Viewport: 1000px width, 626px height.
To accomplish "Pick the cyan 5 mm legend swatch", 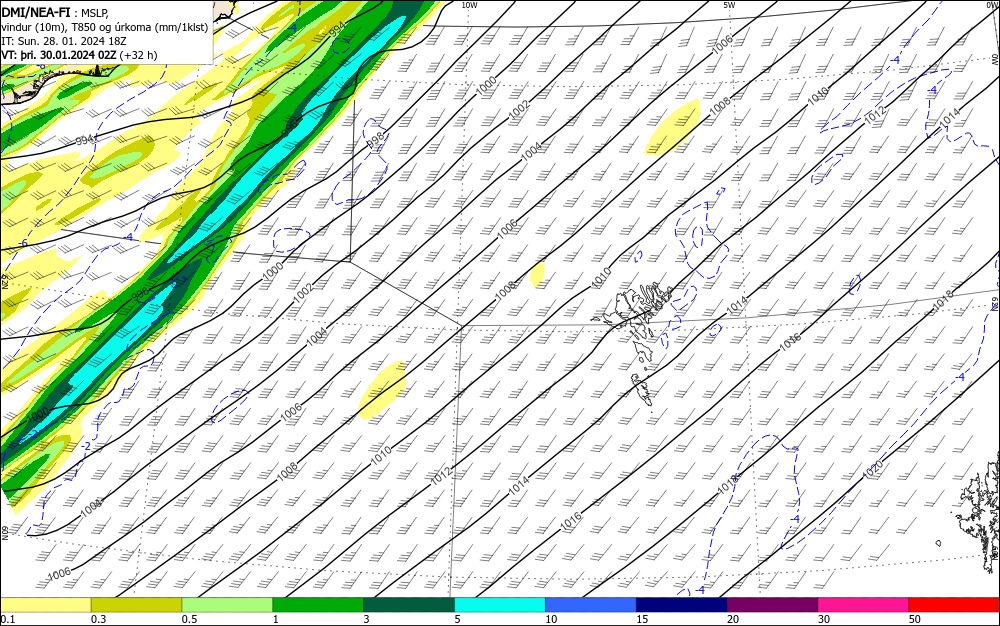I will [500, 605].
